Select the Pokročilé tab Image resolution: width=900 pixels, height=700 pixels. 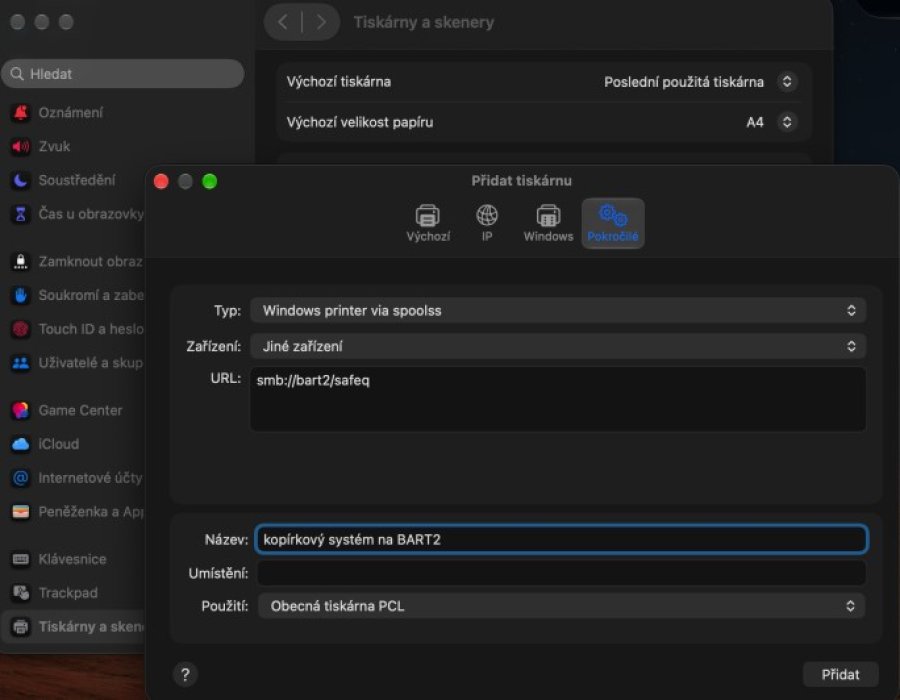tap(613, 223)
